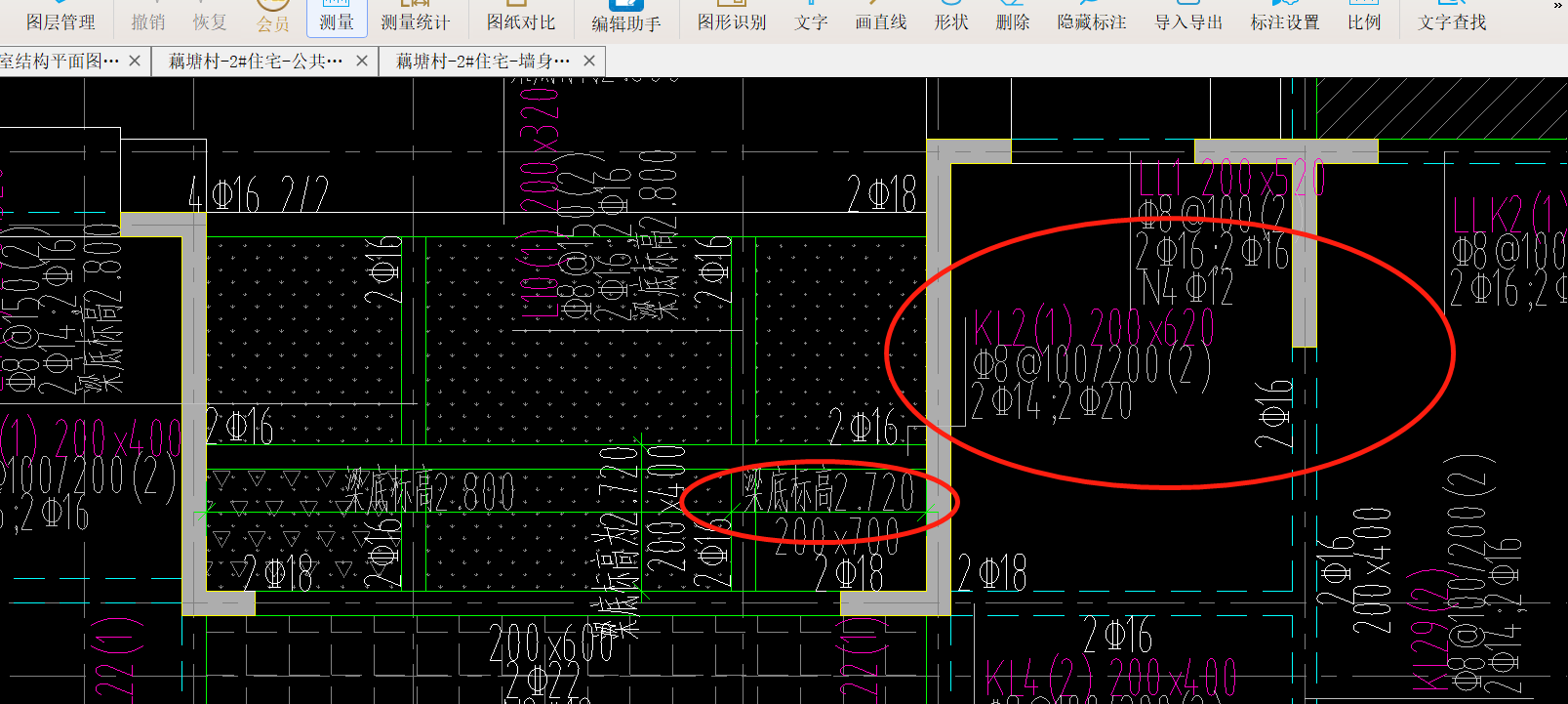Image resolution: width=1568 pixels, height=704 pixels.
Task: Click the horizontal 梁底标高2.800 text
Action: [x=428, y=491]
